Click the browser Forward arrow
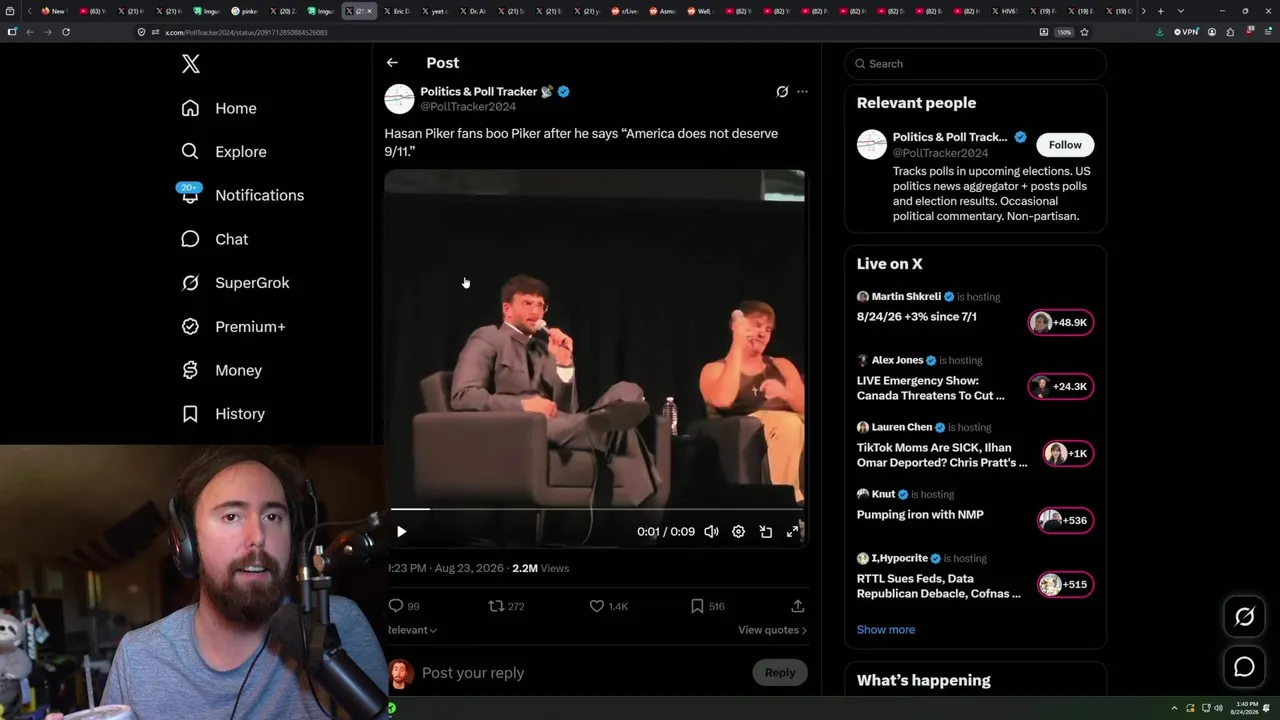Viewport: 1280px width, 720px height. [47, 32]
